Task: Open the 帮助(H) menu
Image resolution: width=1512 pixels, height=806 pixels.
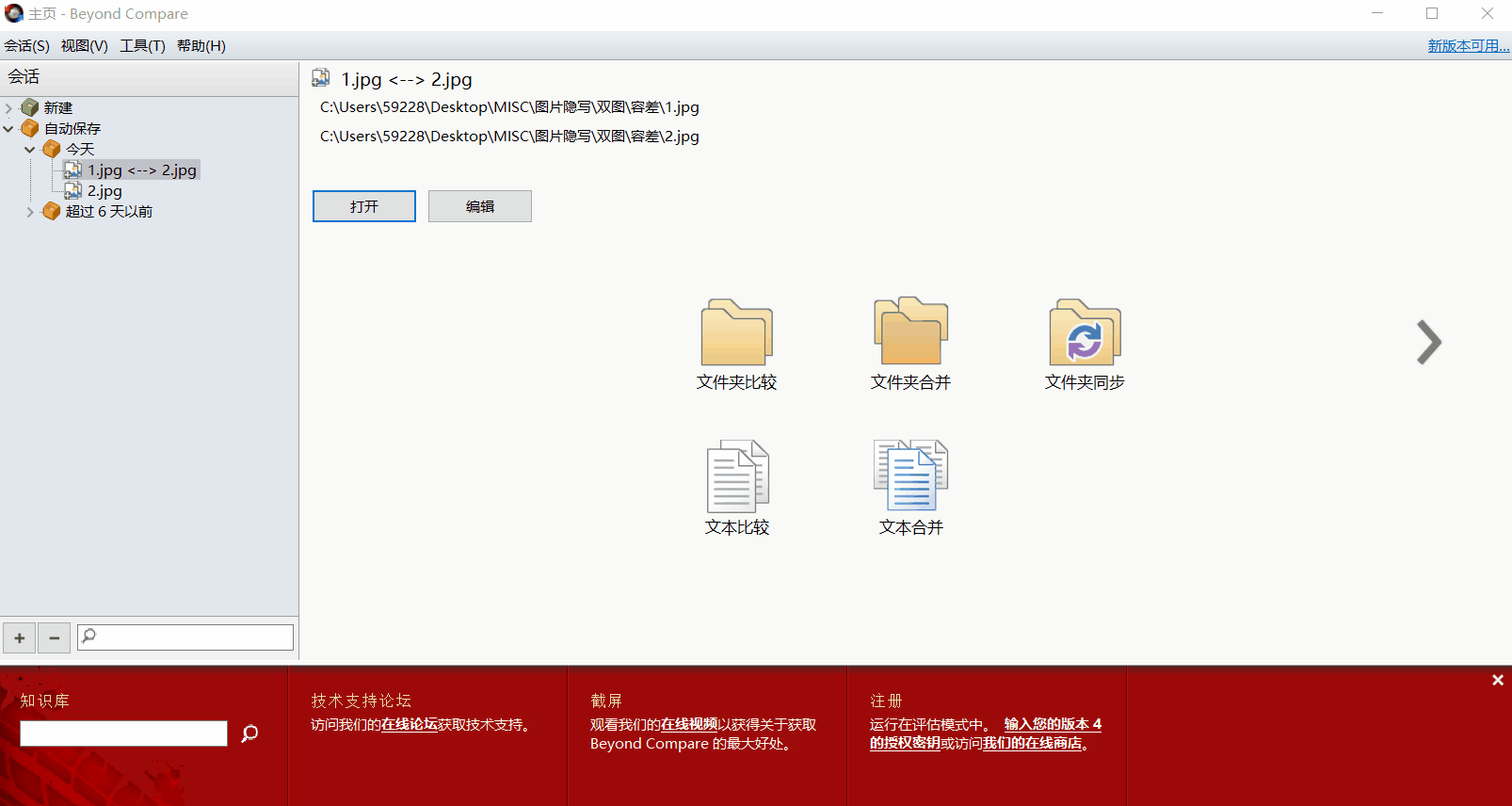Action: coord(201,46)
